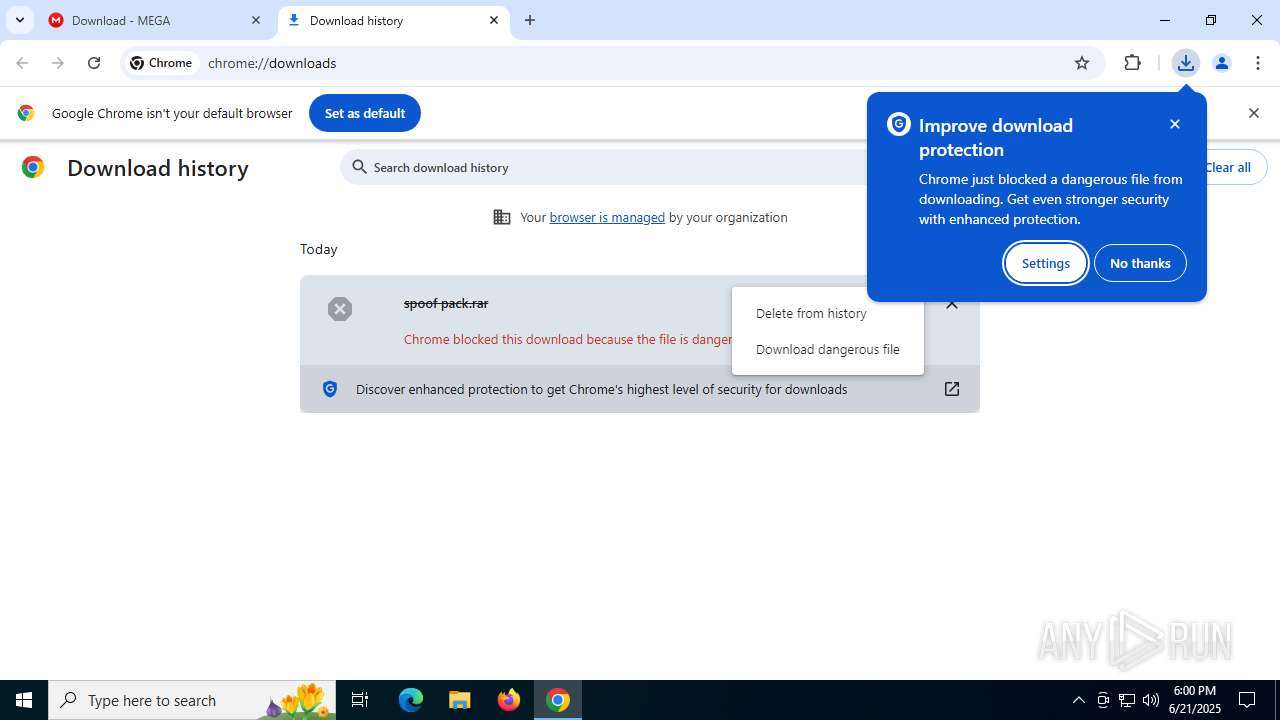Open the notification center icon
The height and width of the screenshot is (720, 1280).
tap(1248, 700)
